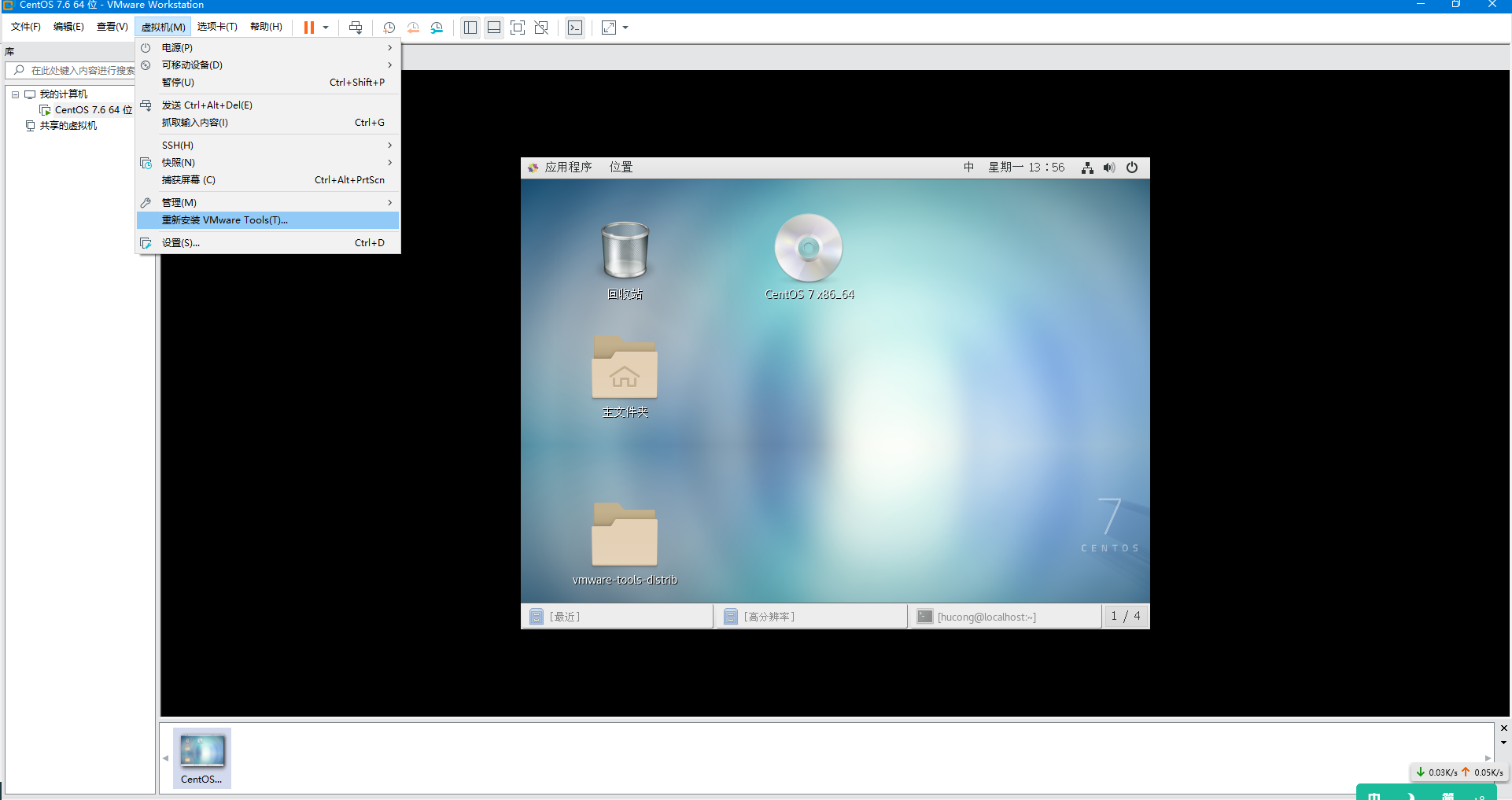Viewport: 1512px width, 800px height.
Task: Toggle the library sidebar panel view
Action: coord(470,28)
